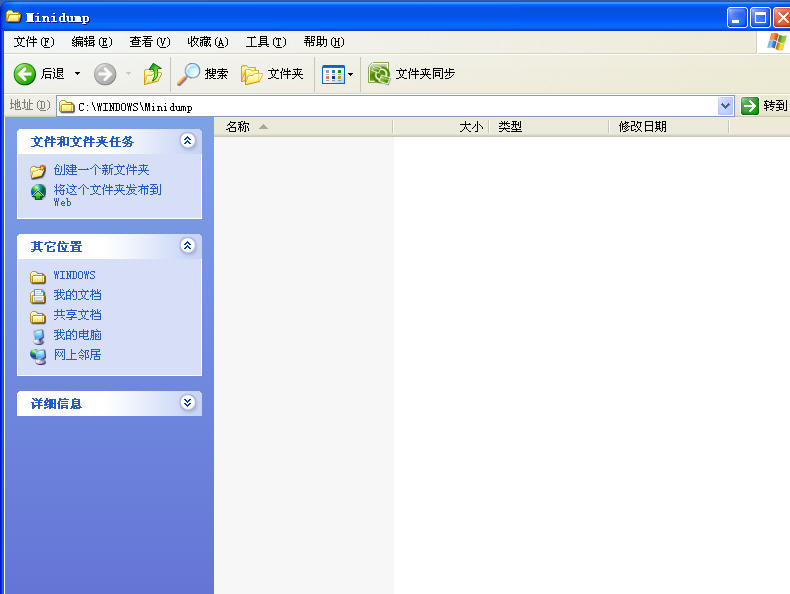Image resolution: width=790 pixels, height=594 pixels.
Task: Click the My Computer icon in sidebar
Action: (x=38, y=337)
